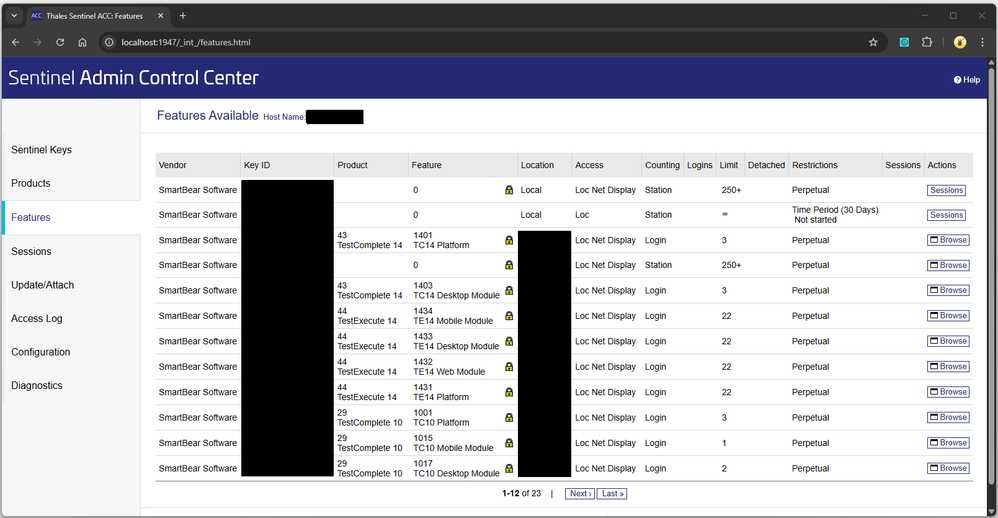
Task: Open the Help link
Action: (x=967, y=80)
